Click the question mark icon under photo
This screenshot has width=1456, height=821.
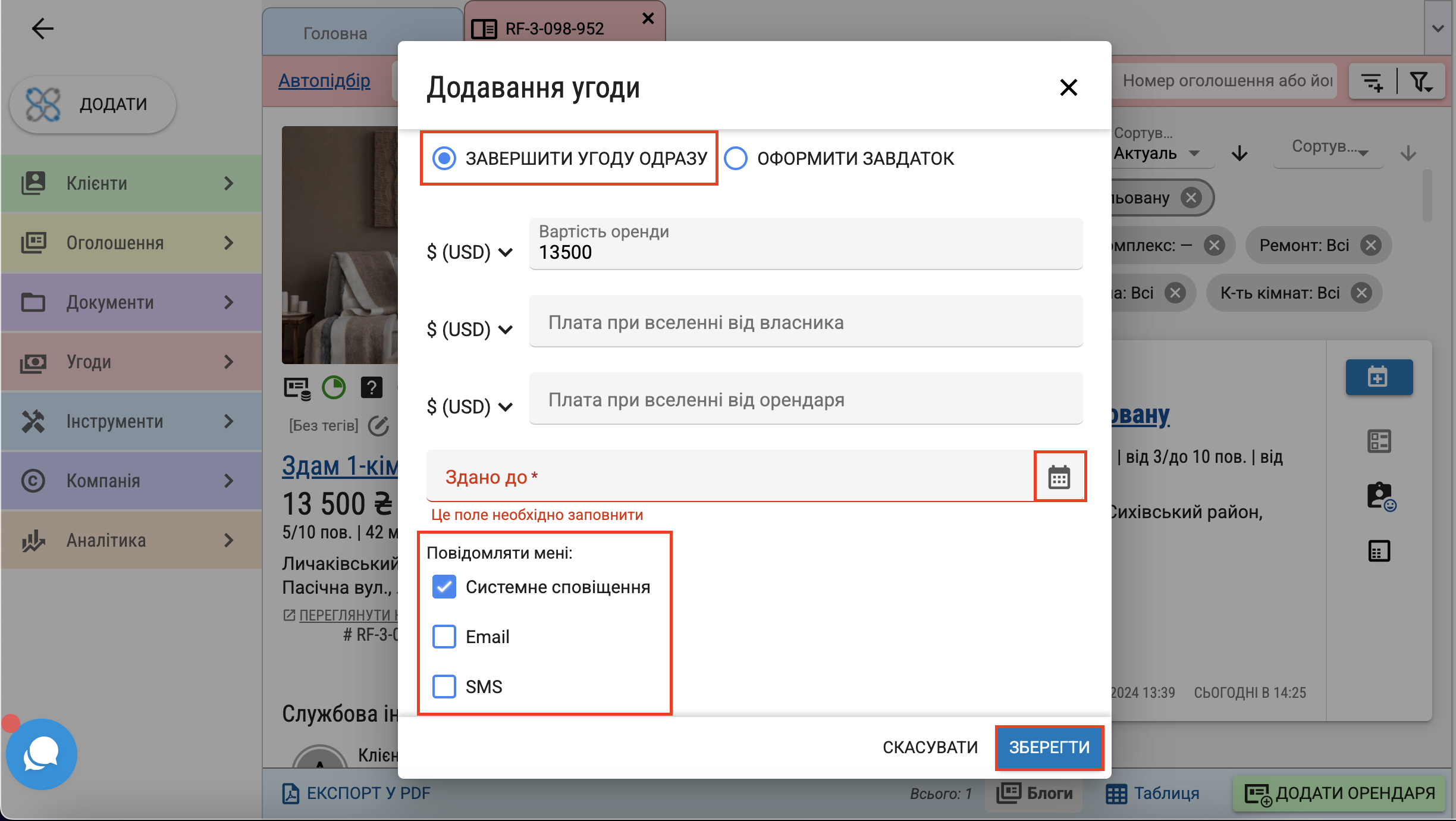pyautogui.click(x=371, y=388)
